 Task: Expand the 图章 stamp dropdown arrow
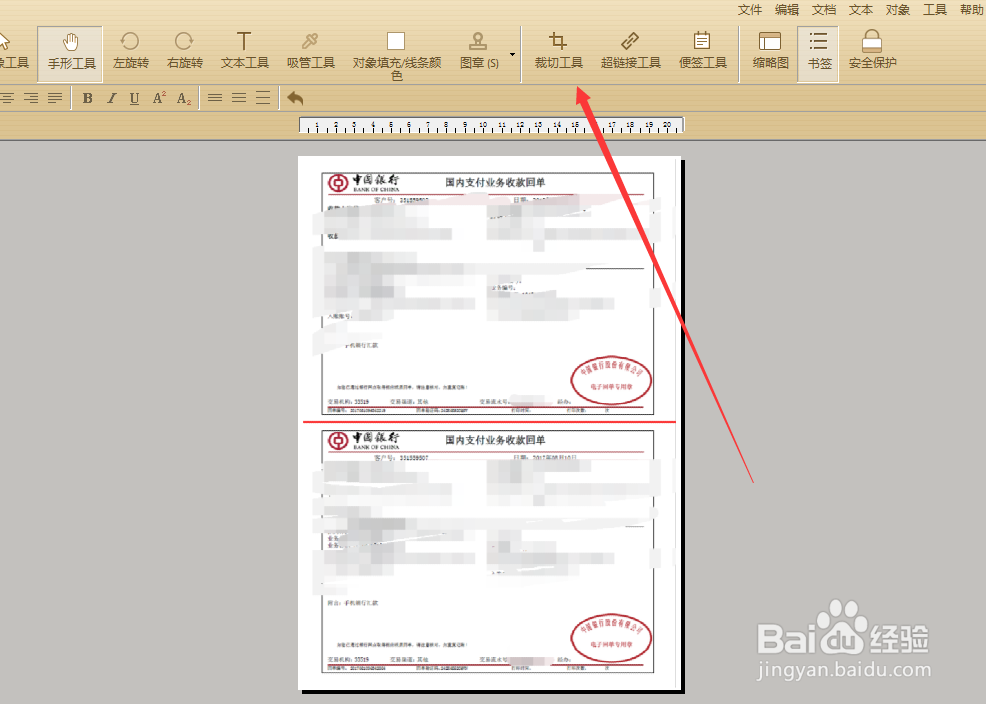point(512,55)
